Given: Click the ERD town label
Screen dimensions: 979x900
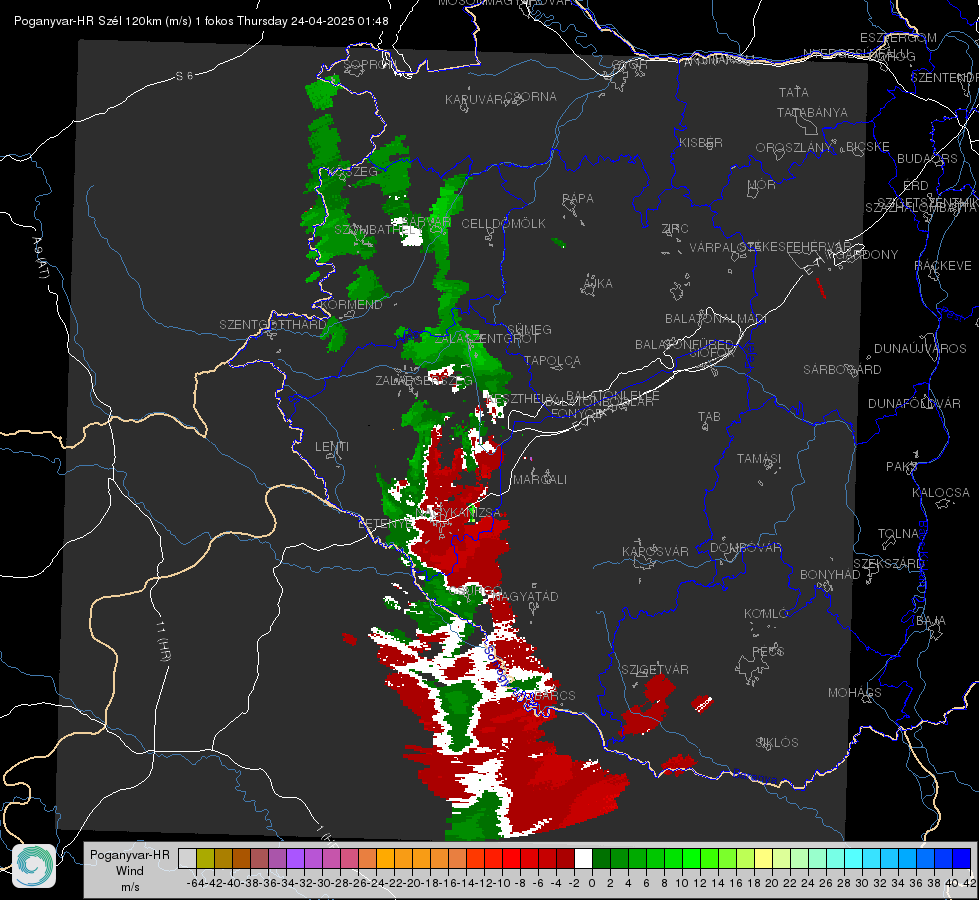Looking at the screenshot, I should tap(916, 185).
